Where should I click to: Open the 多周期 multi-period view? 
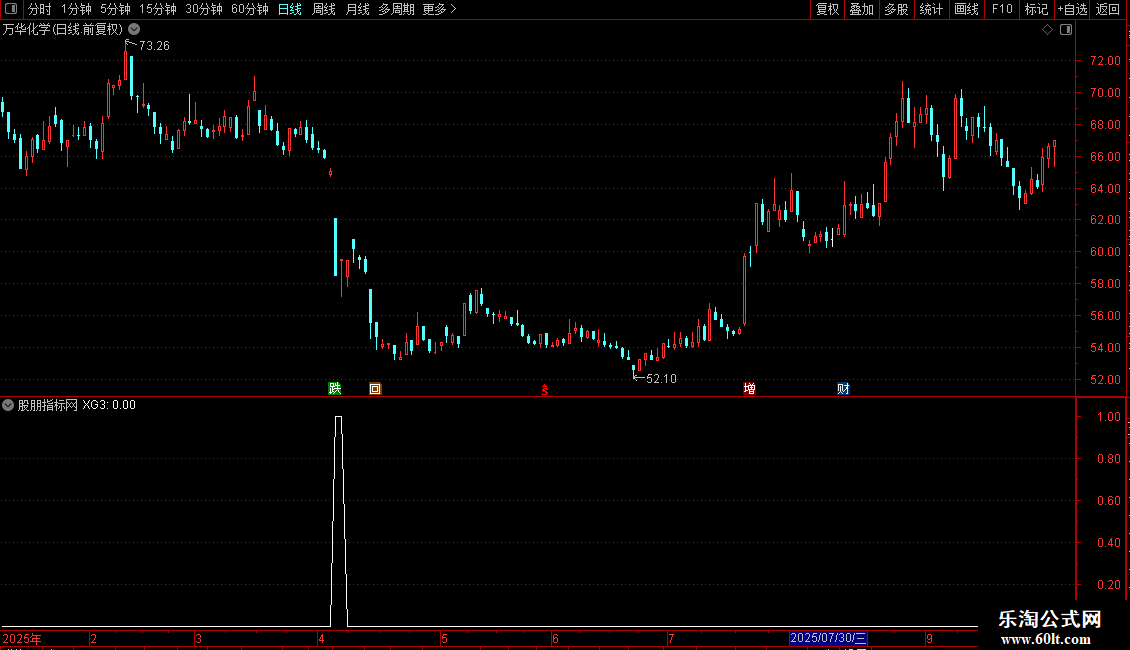pyautogui.click(x=396, y=9)
